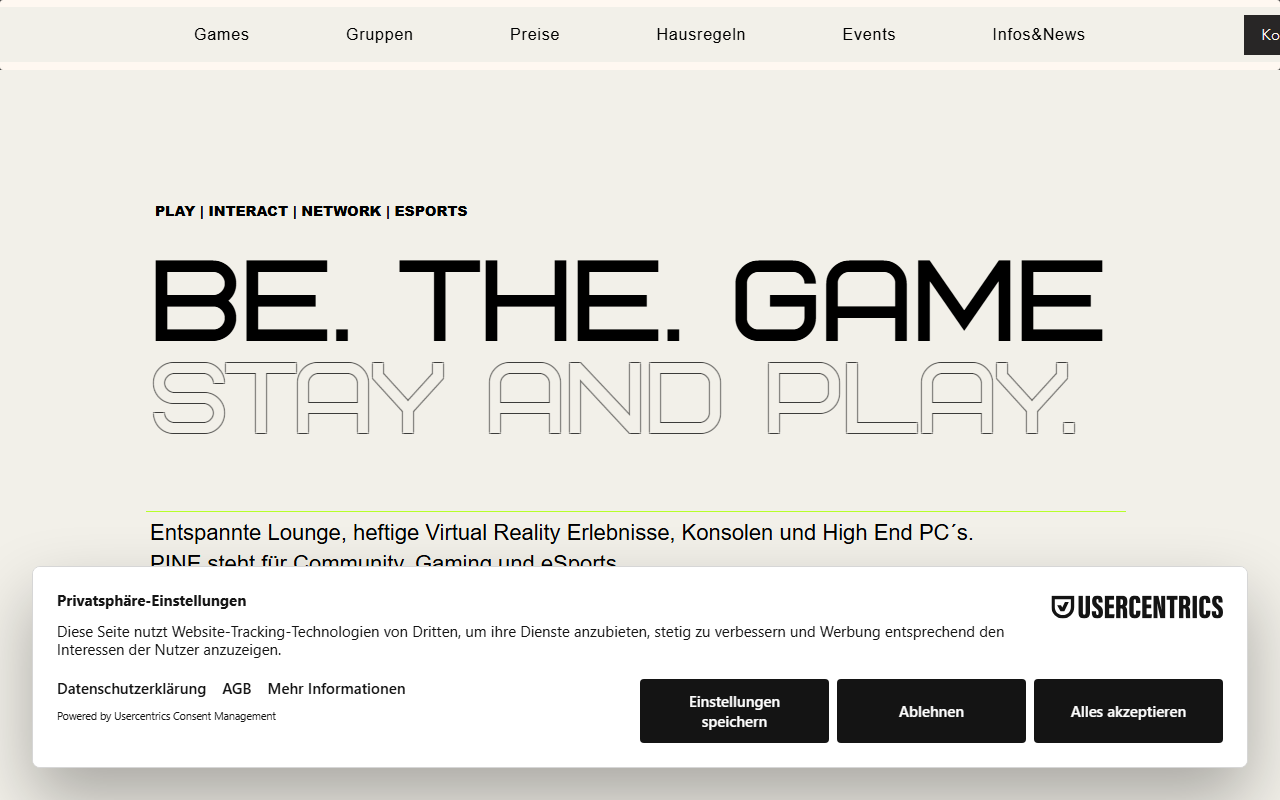Image resolution: width=1280 pixels, height=800 pixels.
Task: Accept all cookies with Alles akzeptieren
Action: pyautogui.click(x=1128, y=711)
